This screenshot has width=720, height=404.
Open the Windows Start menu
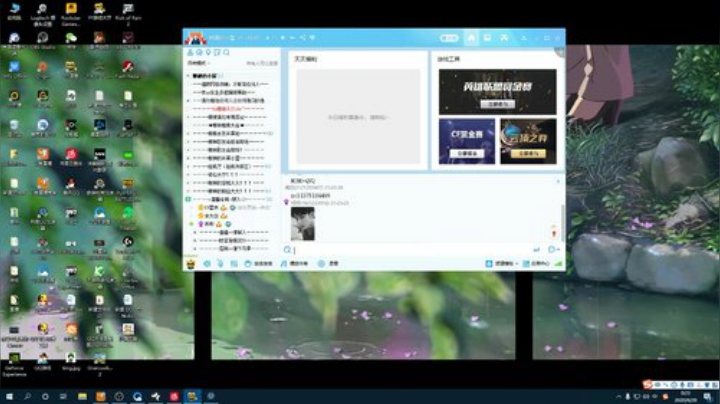point(9,396)
